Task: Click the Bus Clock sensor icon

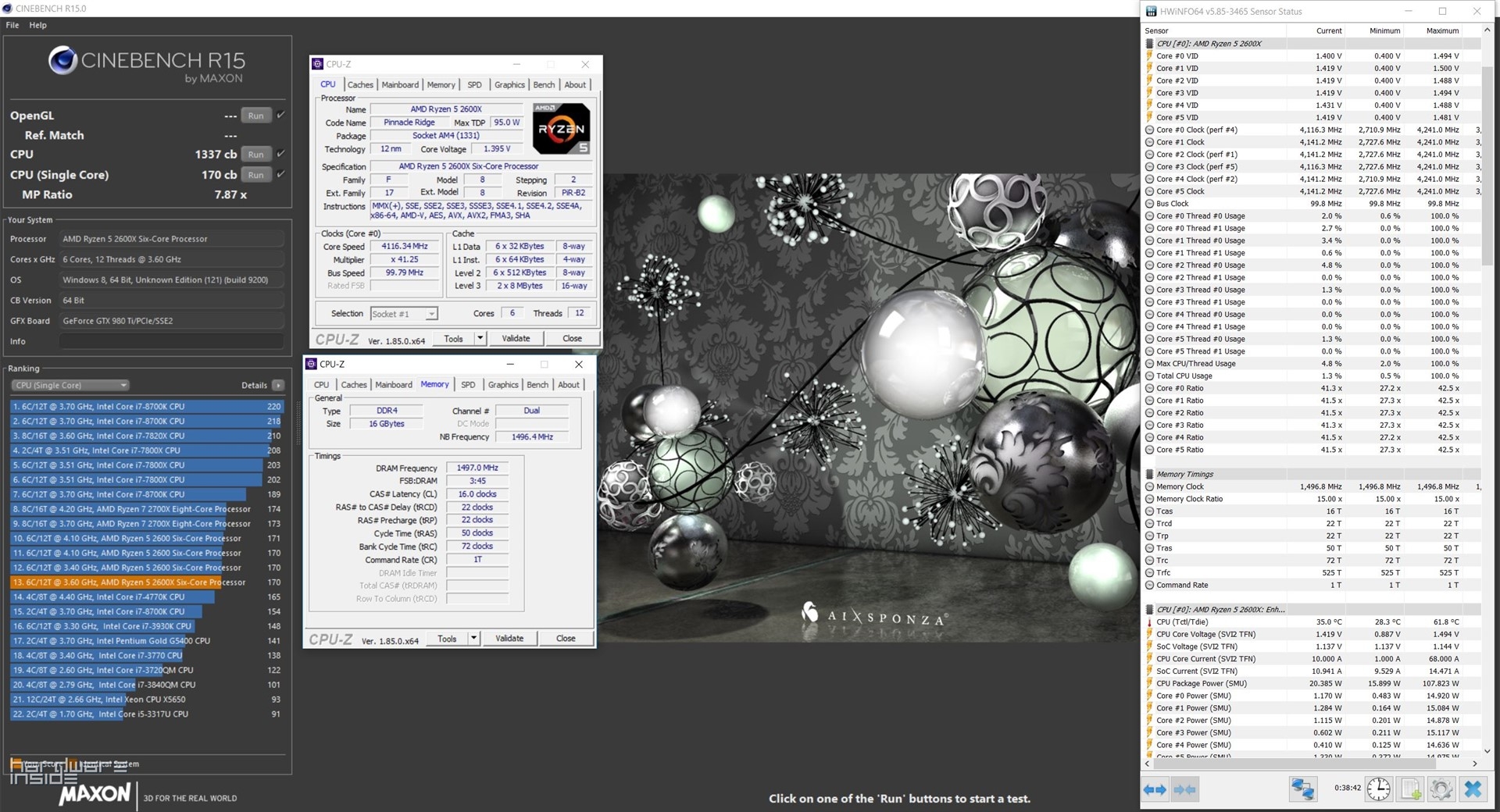Action: coord(1149,204)
